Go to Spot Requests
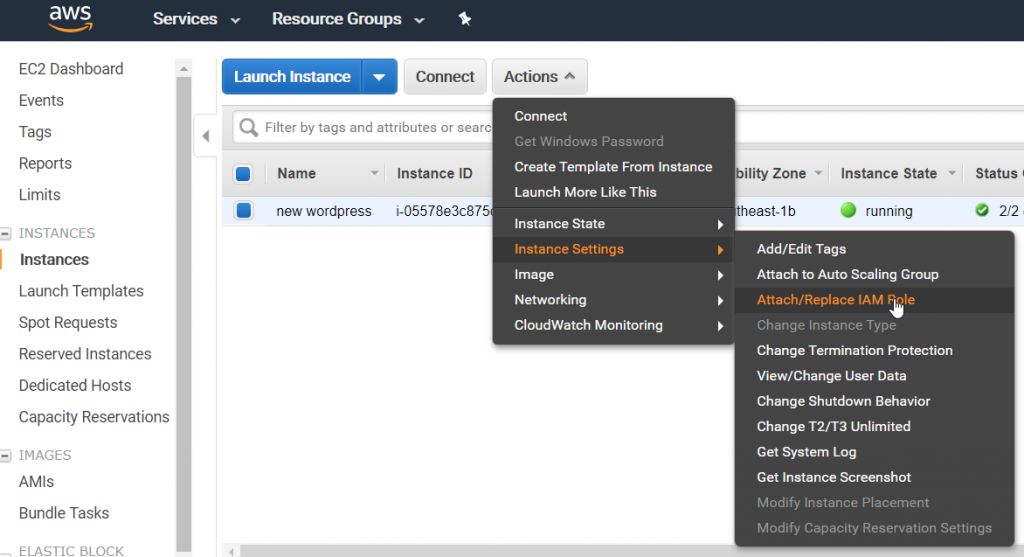1024x557 pixels. 68,323
